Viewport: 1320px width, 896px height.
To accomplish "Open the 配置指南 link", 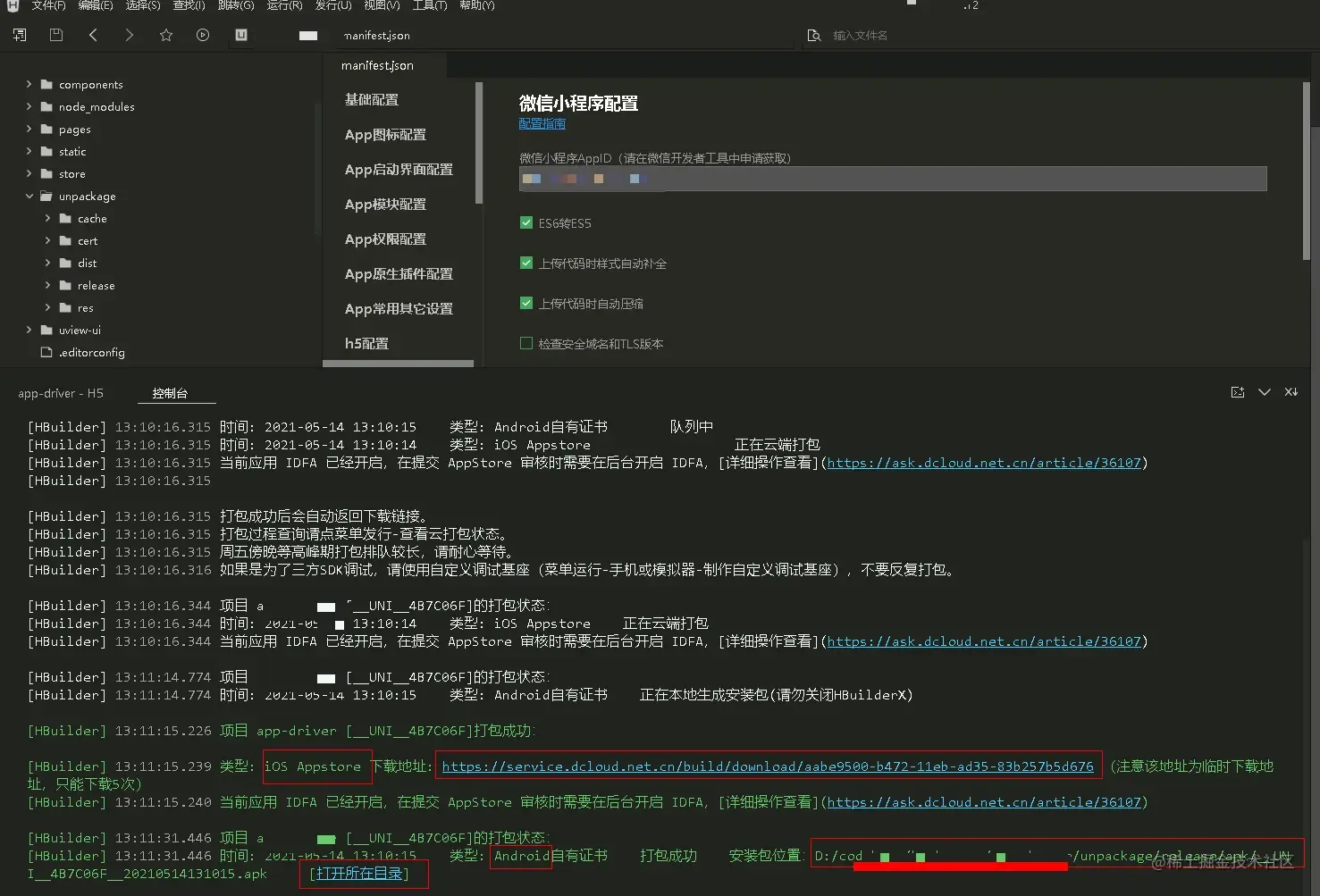I will click(542, 123).
